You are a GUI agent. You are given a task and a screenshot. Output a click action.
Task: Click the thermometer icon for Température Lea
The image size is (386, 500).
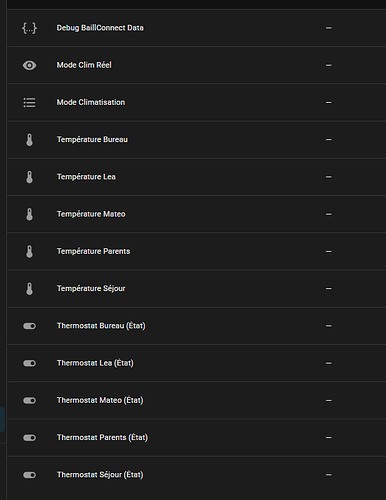click(x=30, y=177)
